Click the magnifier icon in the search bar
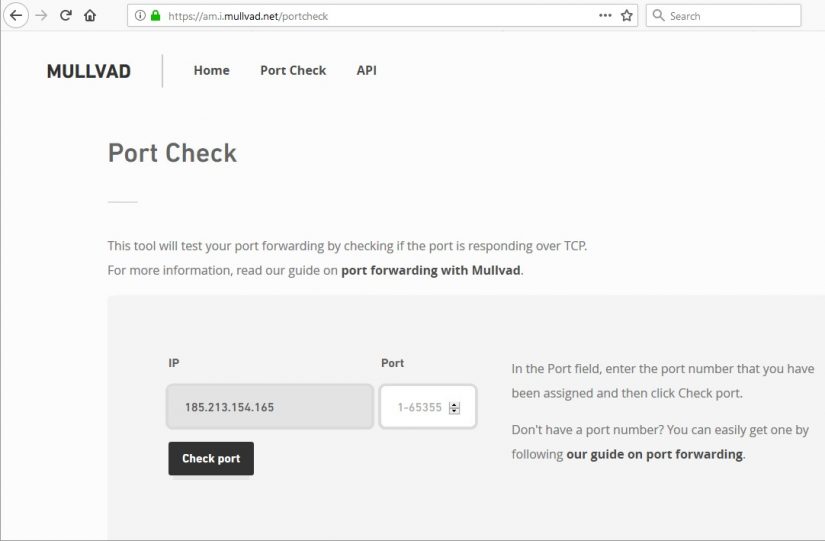 [658, 15]
